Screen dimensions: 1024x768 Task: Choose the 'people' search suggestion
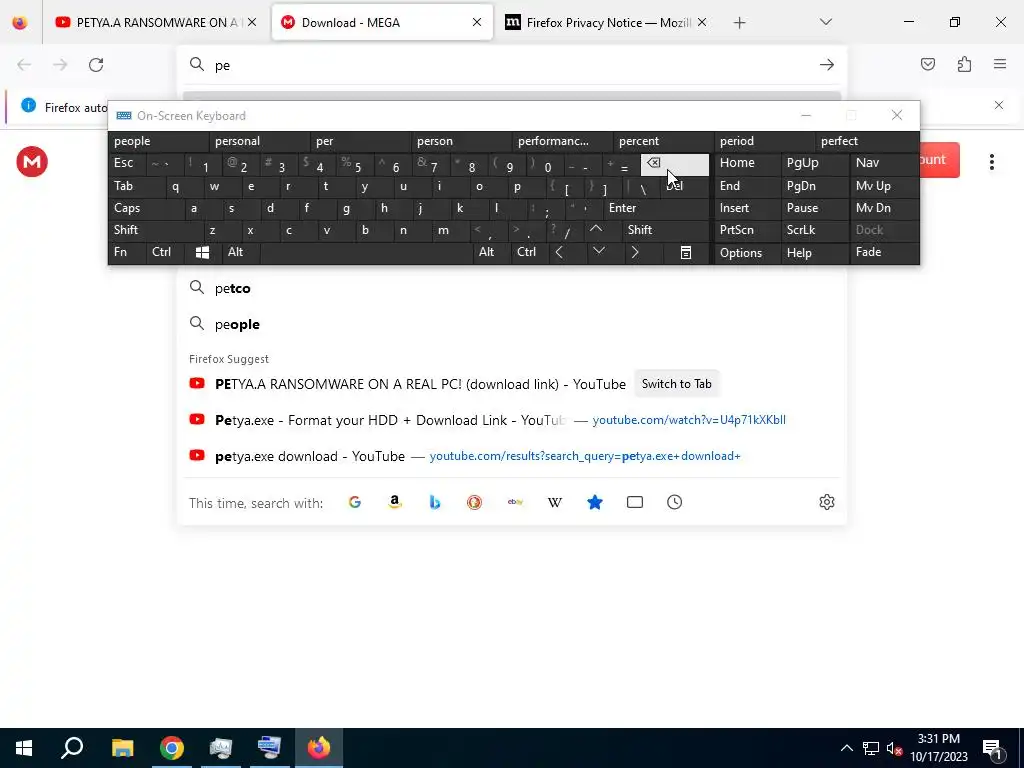click(x=511, y=325)
